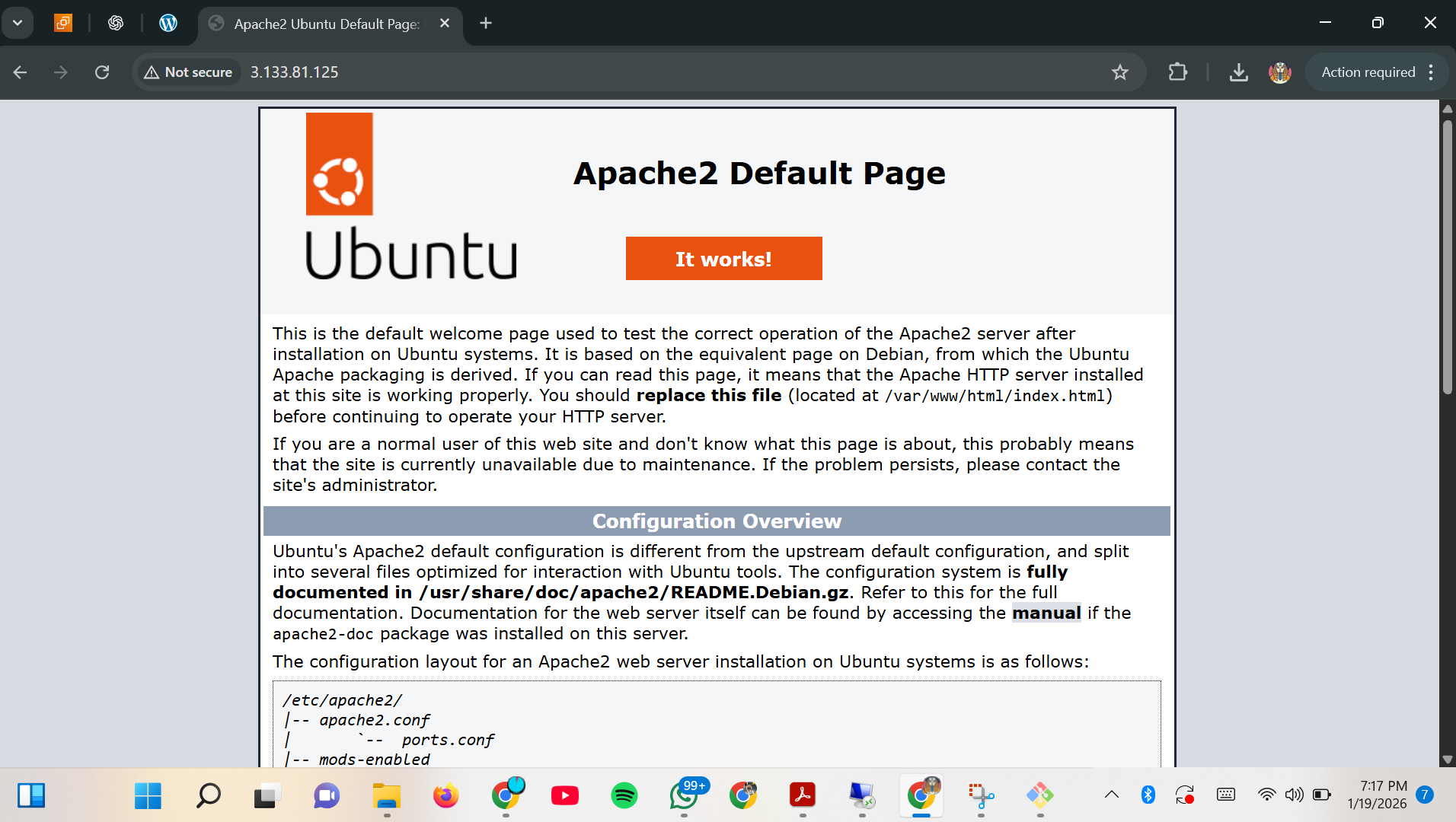Open Snipping Tool from the taskbar
Screen dimensions: 1456x822
[981, 795]
